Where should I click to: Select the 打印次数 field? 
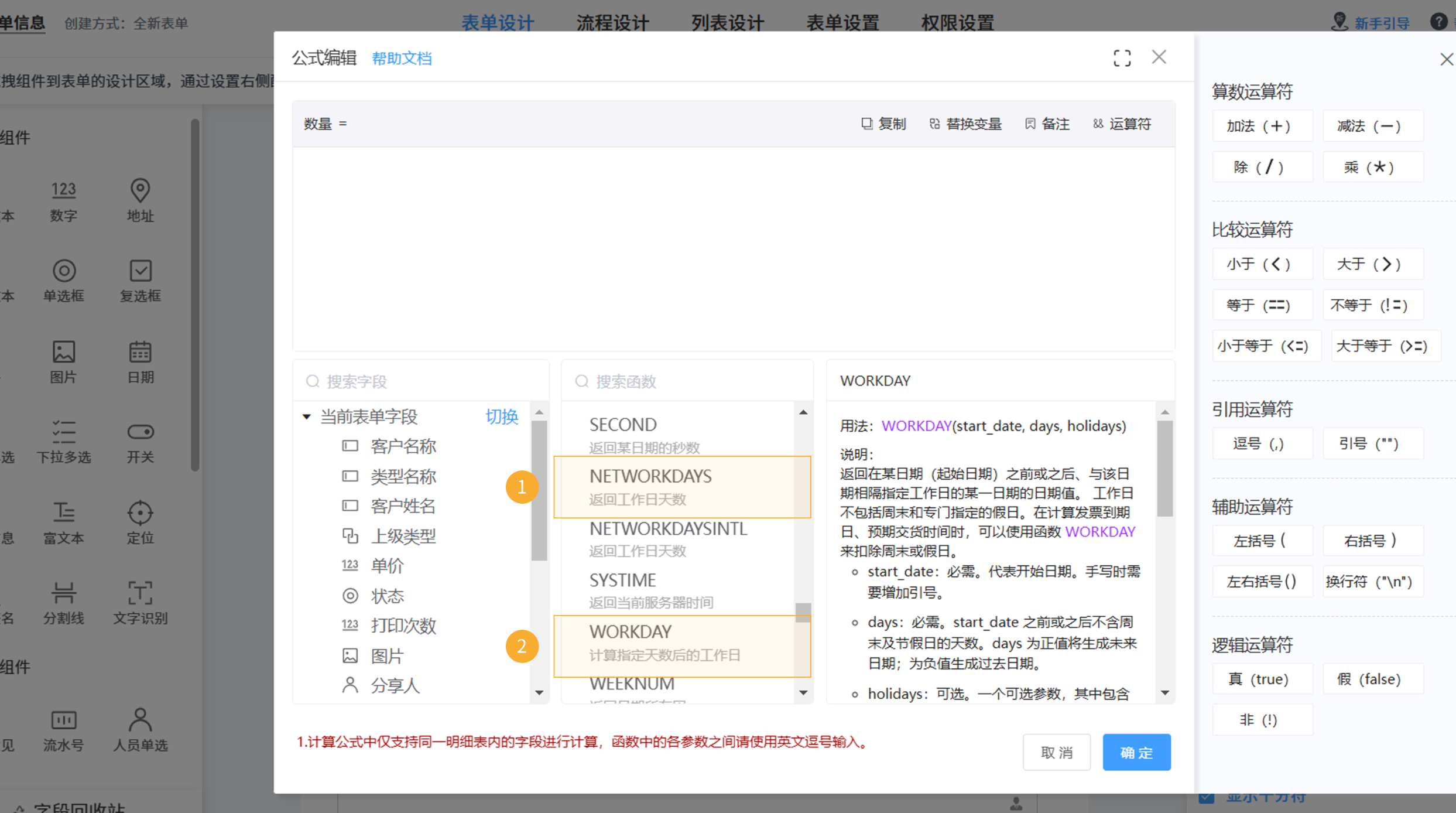point(403,626)
